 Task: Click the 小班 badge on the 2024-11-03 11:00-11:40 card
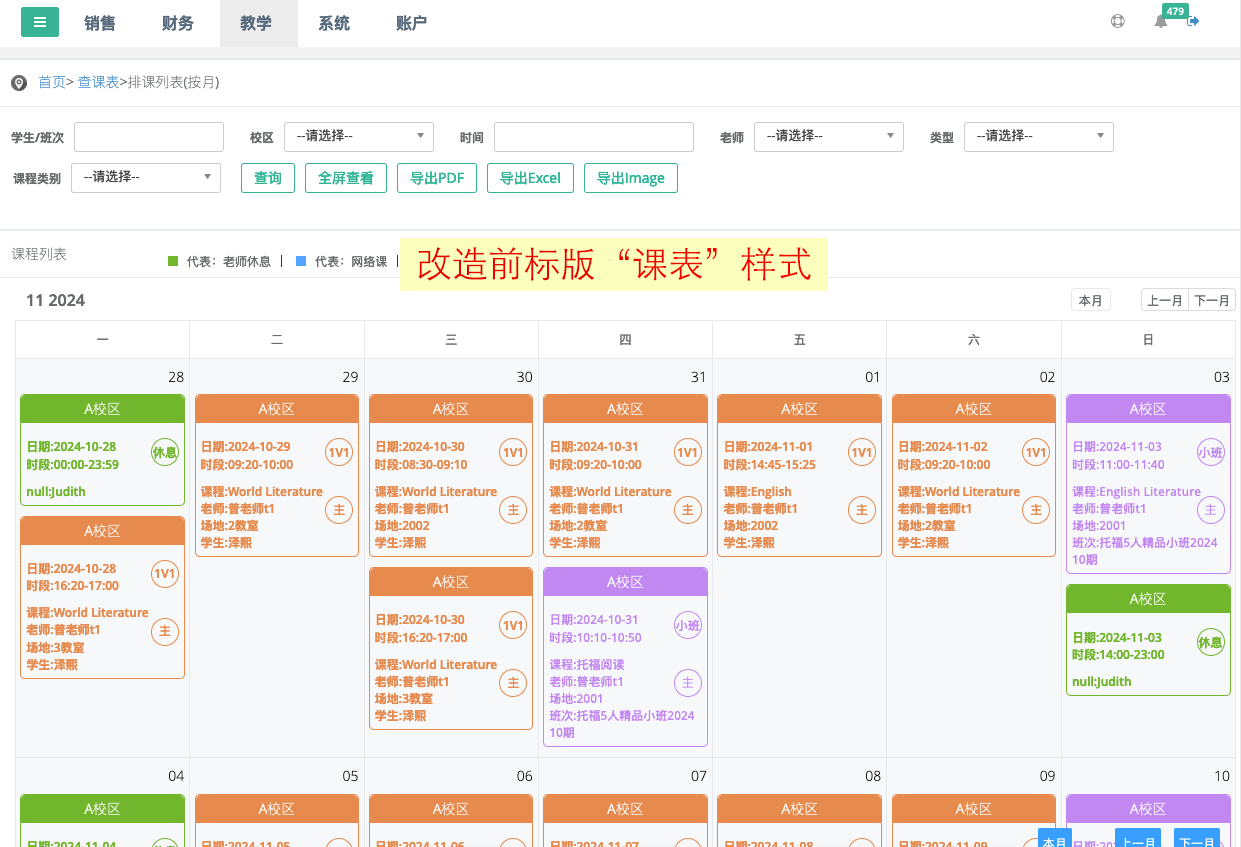[x=1211, y=452]
